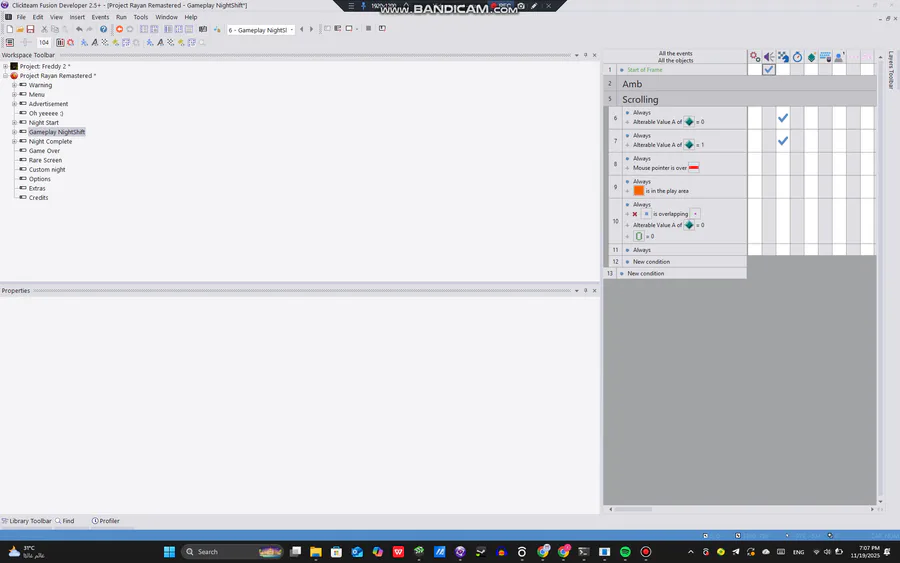Open the Tools menu
The height and width of the screenshot is (563, 900).
point(141,17)
